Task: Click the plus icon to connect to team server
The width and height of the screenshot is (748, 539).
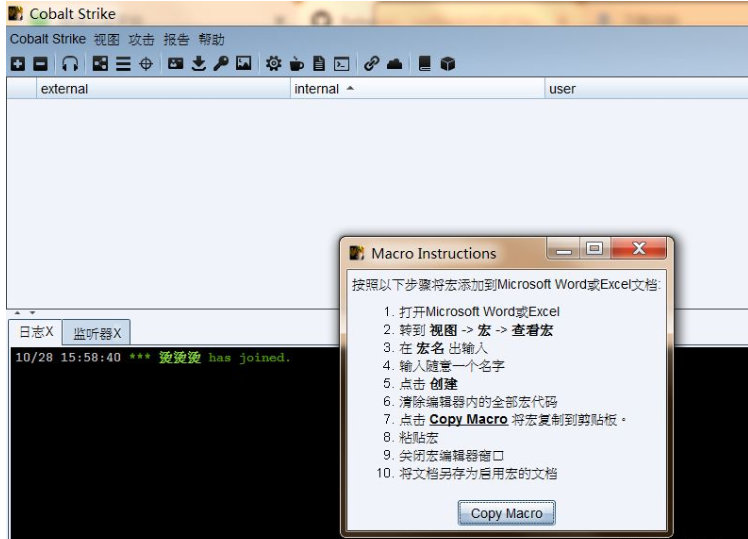Action: point(18,63)
